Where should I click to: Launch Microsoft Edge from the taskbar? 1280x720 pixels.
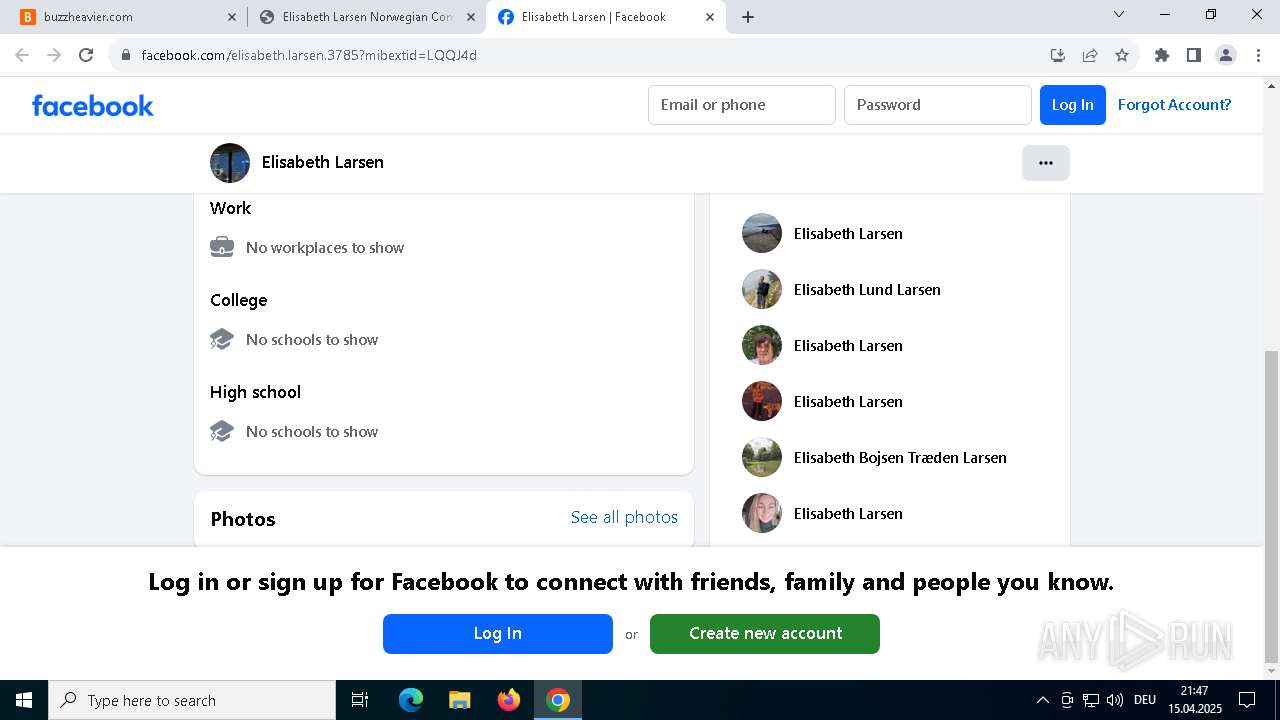click(411, 700)
